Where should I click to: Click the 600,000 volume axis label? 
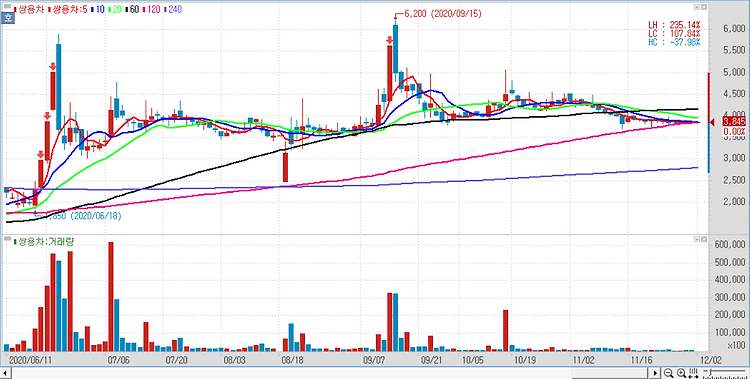pos(729,245)
